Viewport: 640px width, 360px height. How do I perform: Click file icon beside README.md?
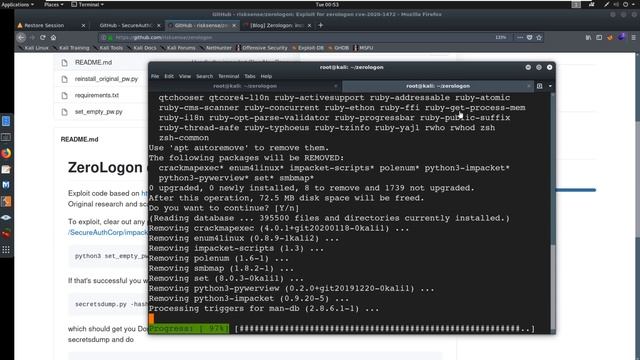click(x=64, y=63)
